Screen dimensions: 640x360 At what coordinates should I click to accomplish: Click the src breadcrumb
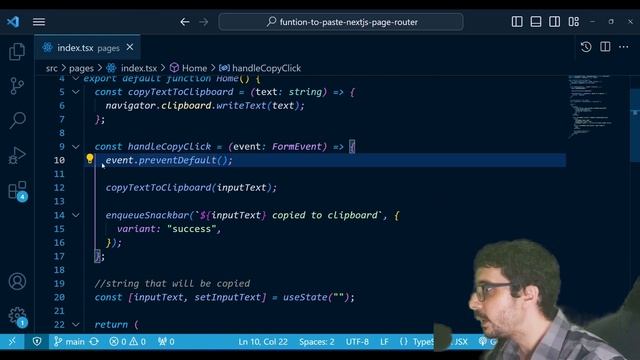pos(52,68)
